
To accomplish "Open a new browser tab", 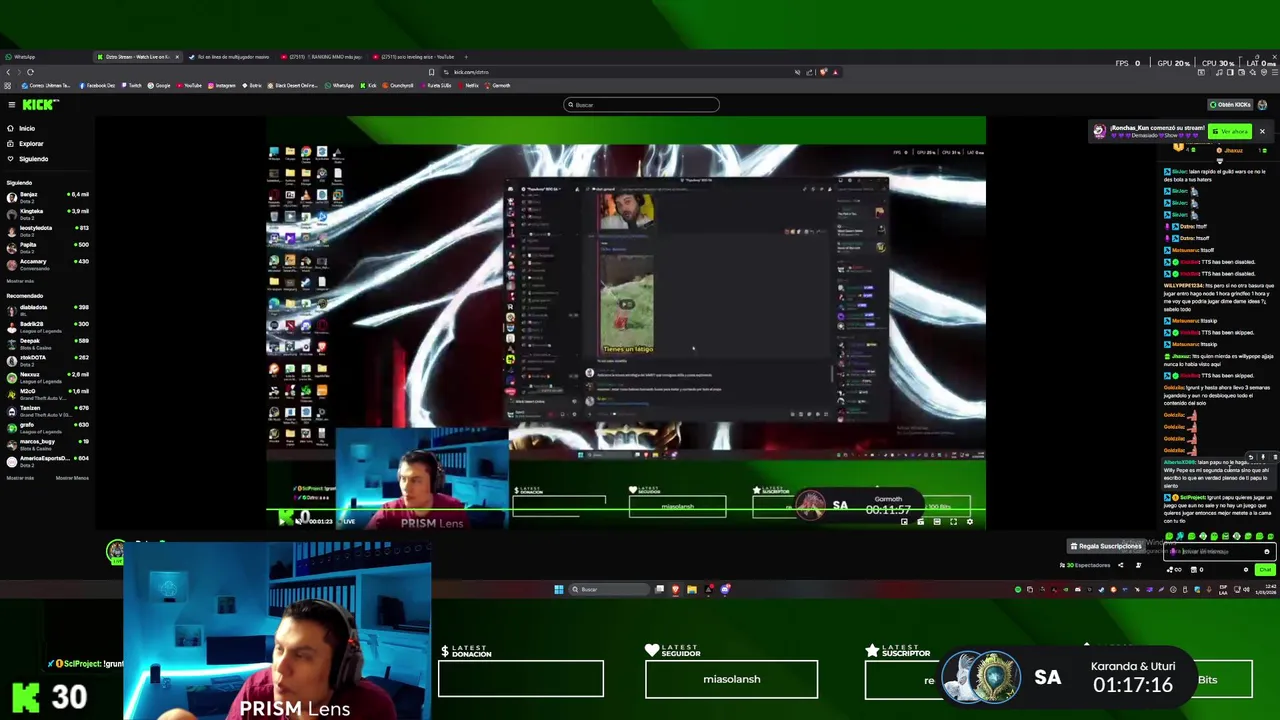I will (x=466, y=57).
